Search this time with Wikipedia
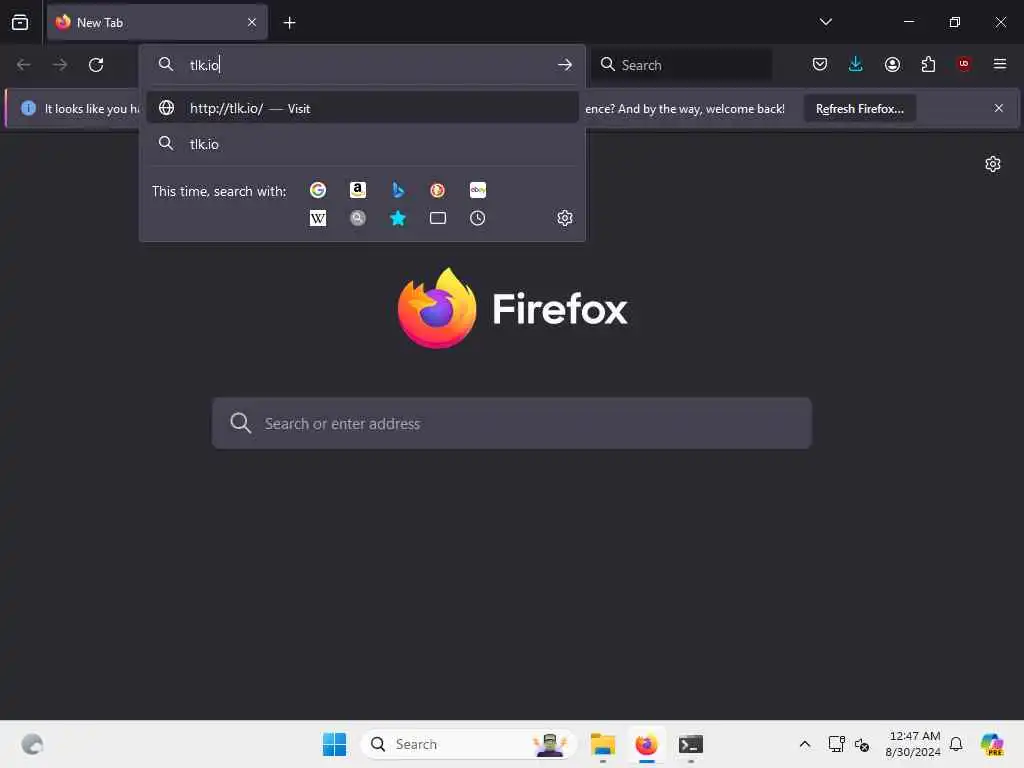The height and width of the screenshot is (768, 1024). (x=318, y=218)
